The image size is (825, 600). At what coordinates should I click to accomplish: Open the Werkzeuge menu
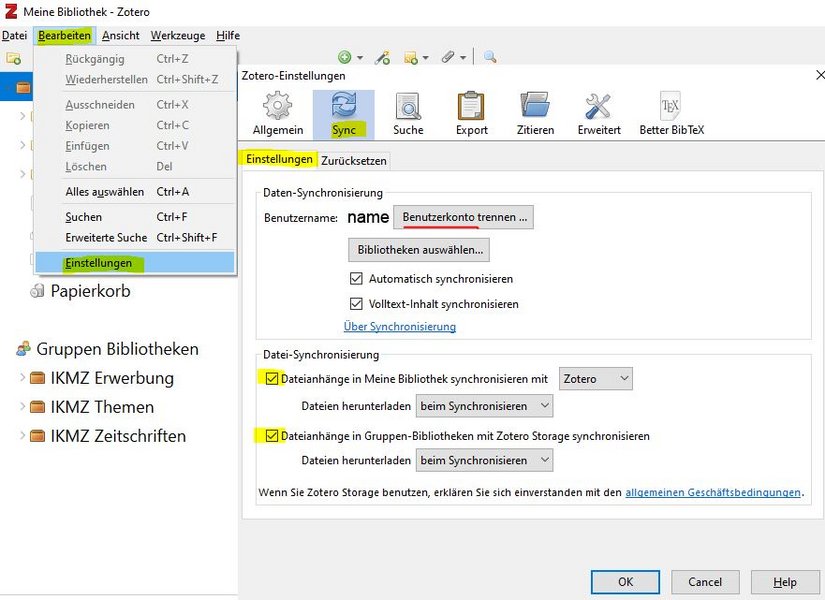pos(178,35)
